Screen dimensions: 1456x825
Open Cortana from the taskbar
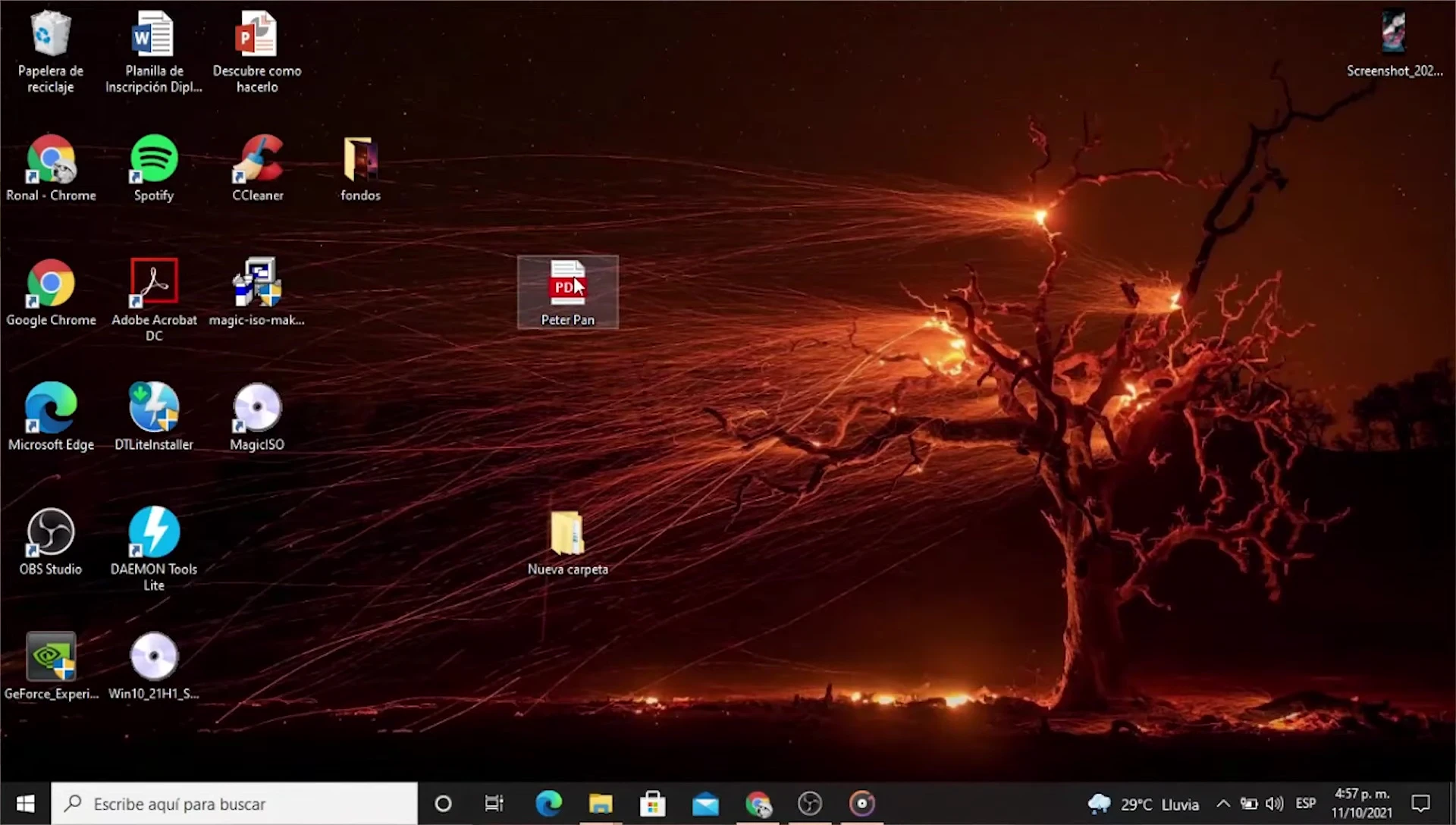click(x=443, y=804)
